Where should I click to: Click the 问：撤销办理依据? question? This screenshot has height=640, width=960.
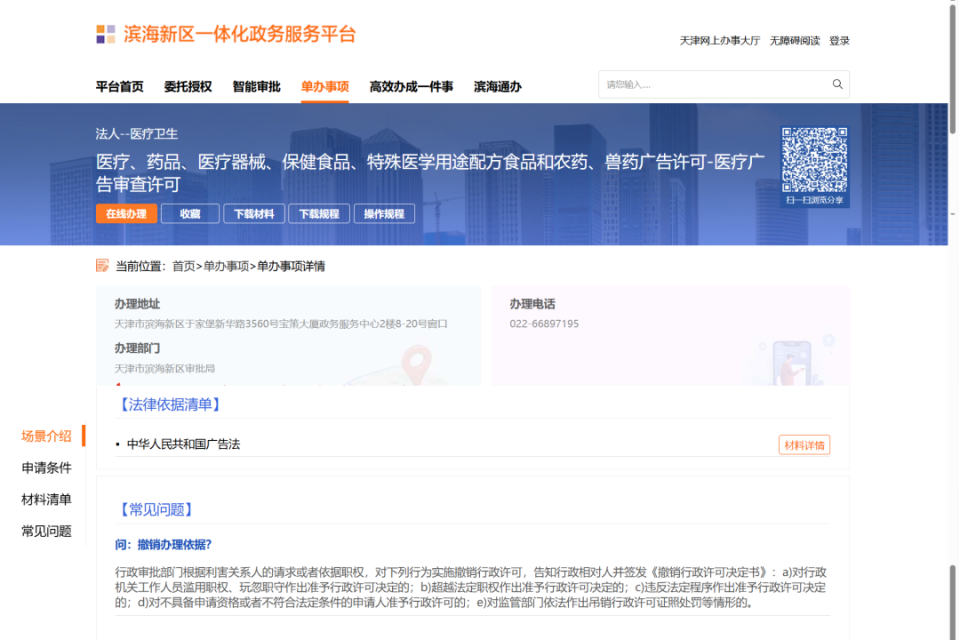click(x=163, y=544)
